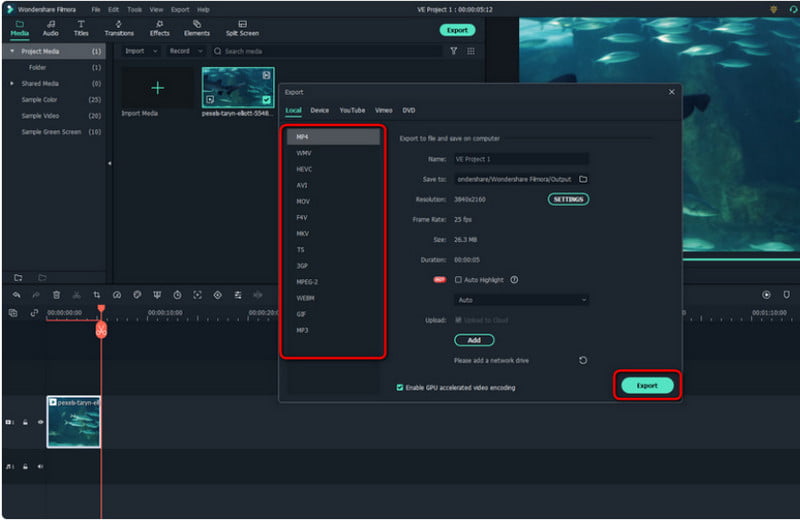Viewport: 800px width, 520px height.
Task: Click the Auto Highlight help icon
Action: [x=514, y=280]
